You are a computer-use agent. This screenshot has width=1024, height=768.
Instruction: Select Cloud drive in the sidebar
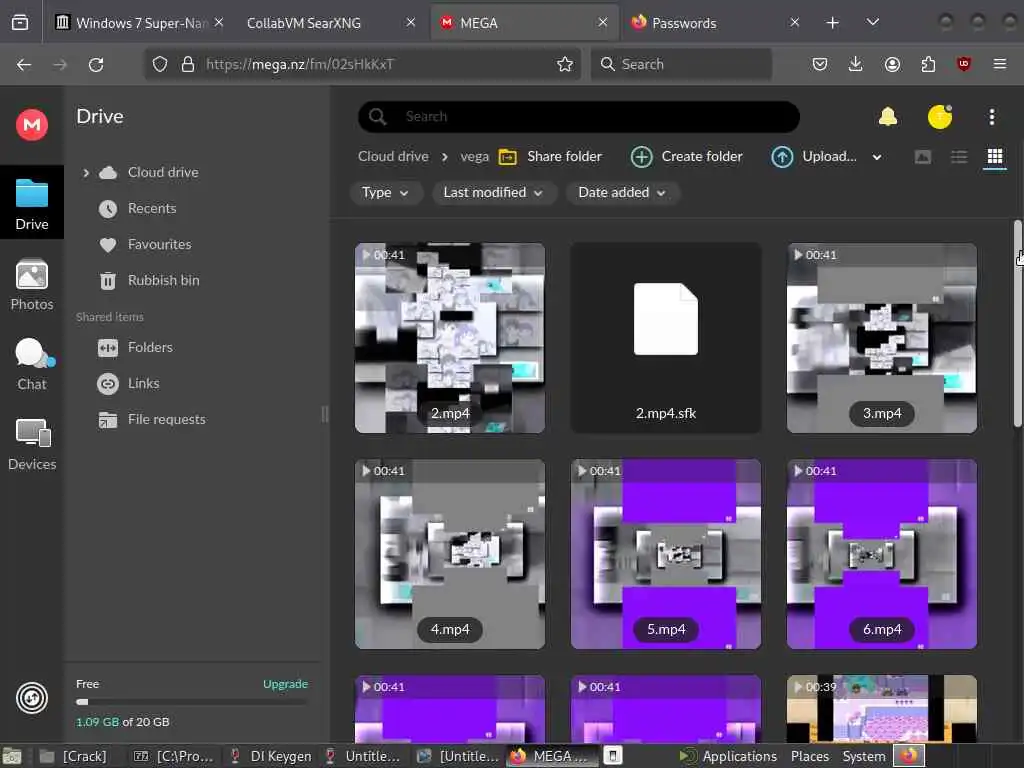163,172
